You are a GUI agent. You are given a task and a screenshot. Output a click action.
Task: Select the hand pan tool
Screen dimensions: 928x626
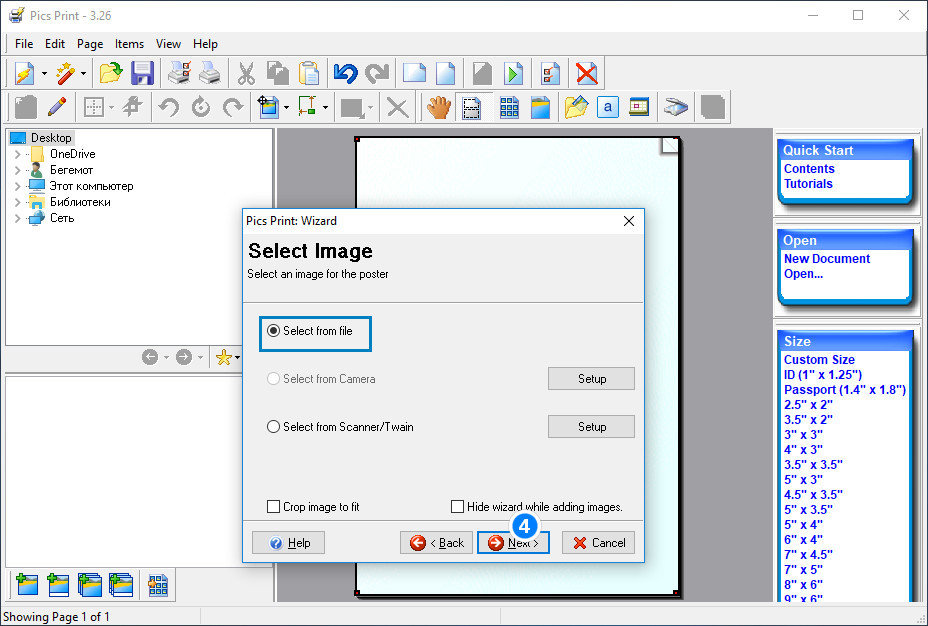(439, 107)
